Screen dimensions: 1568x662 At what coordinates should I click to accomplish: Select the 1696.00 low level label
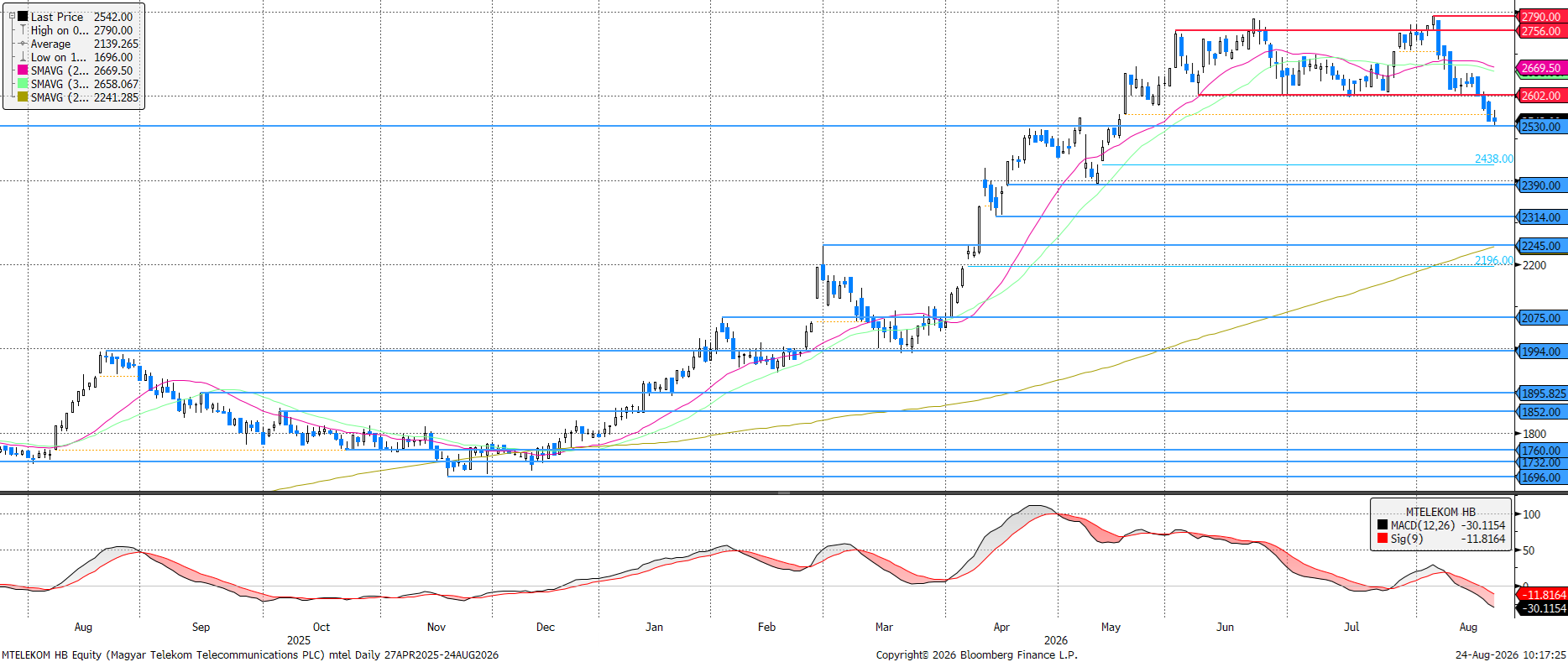click(x=1541, y=477)
